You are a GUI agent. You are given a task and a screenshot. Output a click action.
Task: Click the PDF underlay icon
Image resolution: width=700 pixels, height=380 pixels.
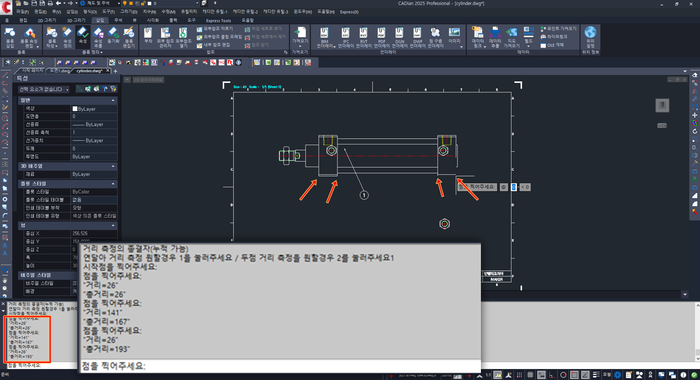(x=381, y=38)
